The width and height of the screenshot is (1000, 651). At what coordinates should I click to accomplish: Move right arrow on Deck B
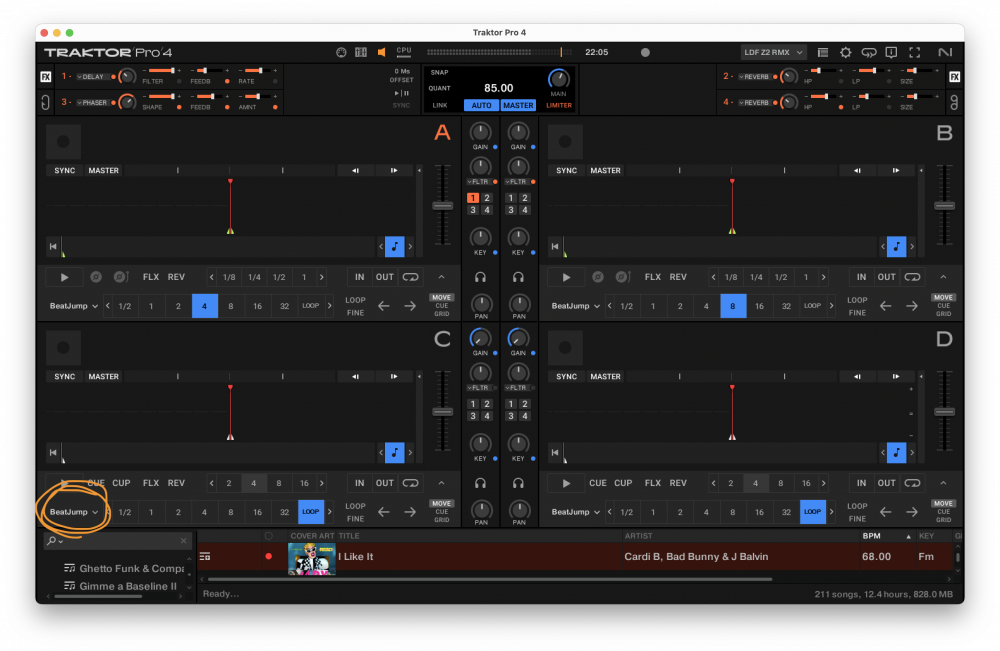coord(912,306)
